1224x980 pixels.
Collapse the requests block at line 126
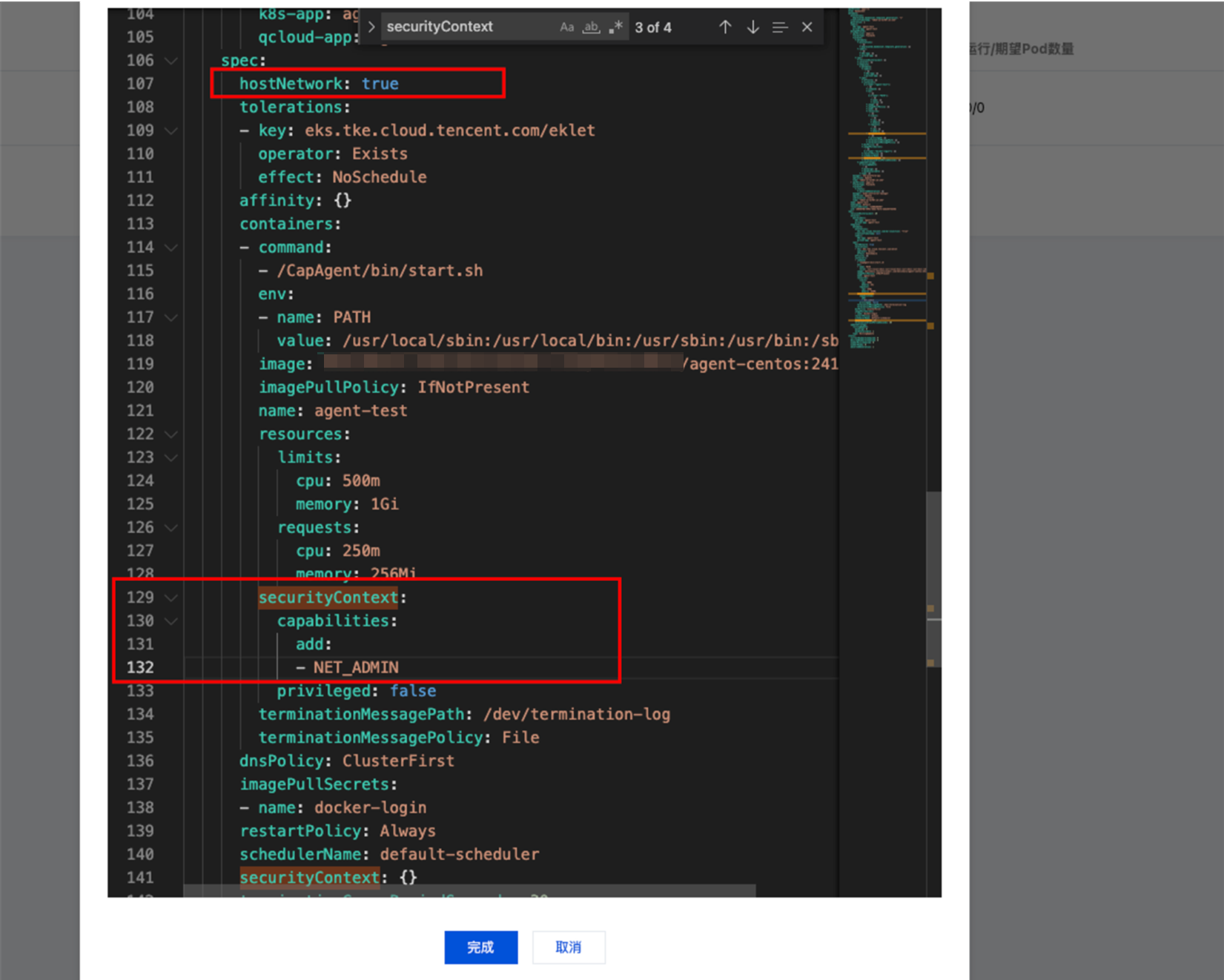171,528
